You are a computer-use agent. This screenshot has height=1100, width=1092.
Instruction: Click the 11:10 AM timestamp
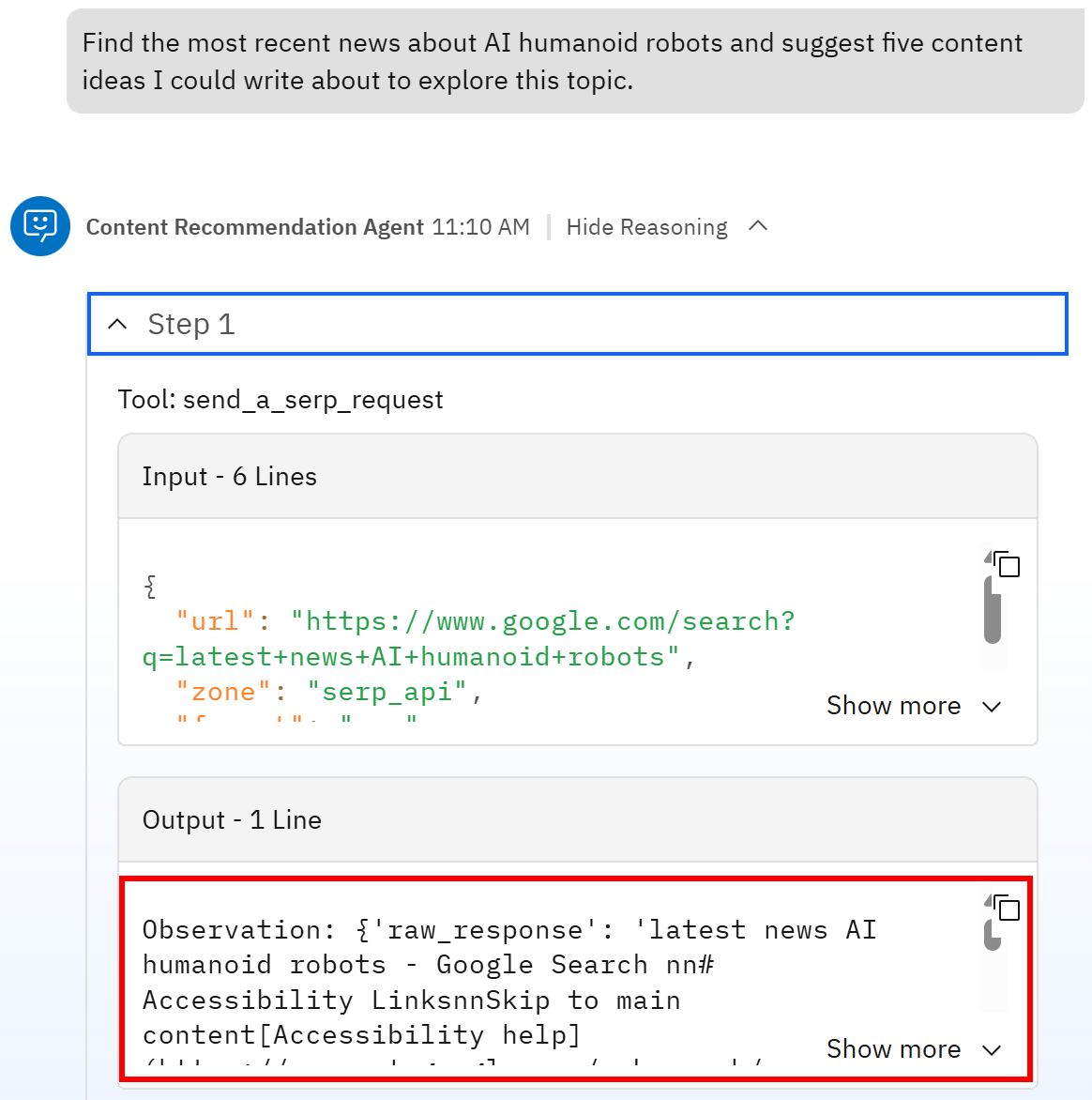pyautogui.click(x=479, y=226)
